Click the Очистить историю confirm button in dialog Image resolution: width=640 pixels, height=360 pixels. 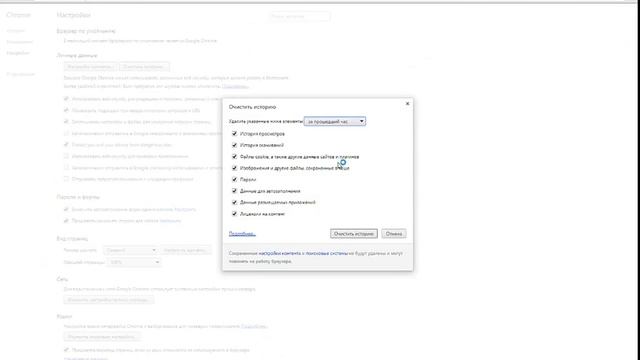point(353,233)
